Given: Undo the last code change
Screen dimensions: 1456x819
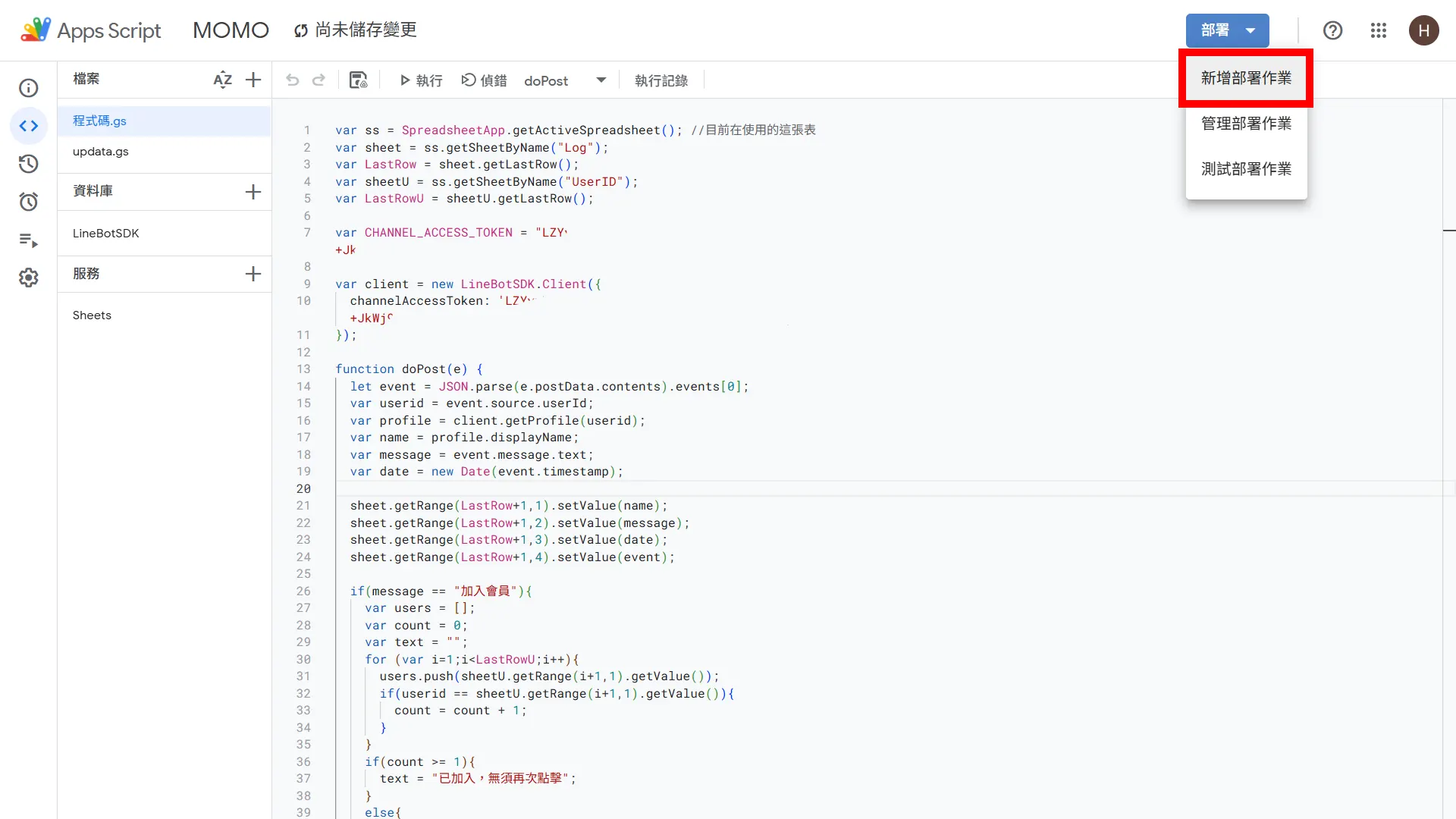Looking at the screenshot, I should [x=293, y=80].
